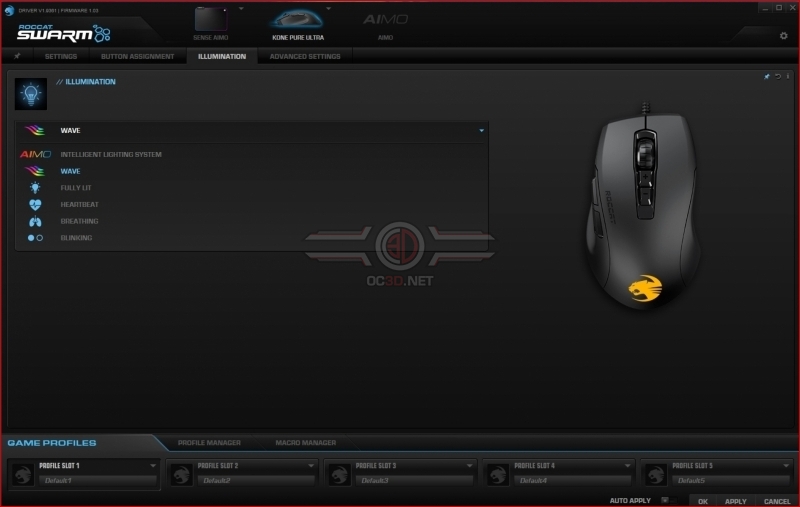Image resolution: width=800 pixels, height=507 pixels.
Task: Open the Profile Manager tab
Action: point(209,443)
